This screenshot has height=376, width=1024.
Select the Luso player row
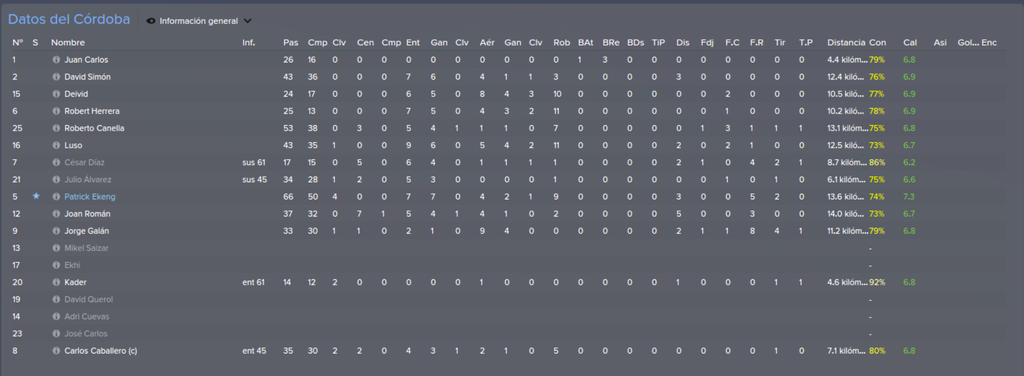[512, 146]
